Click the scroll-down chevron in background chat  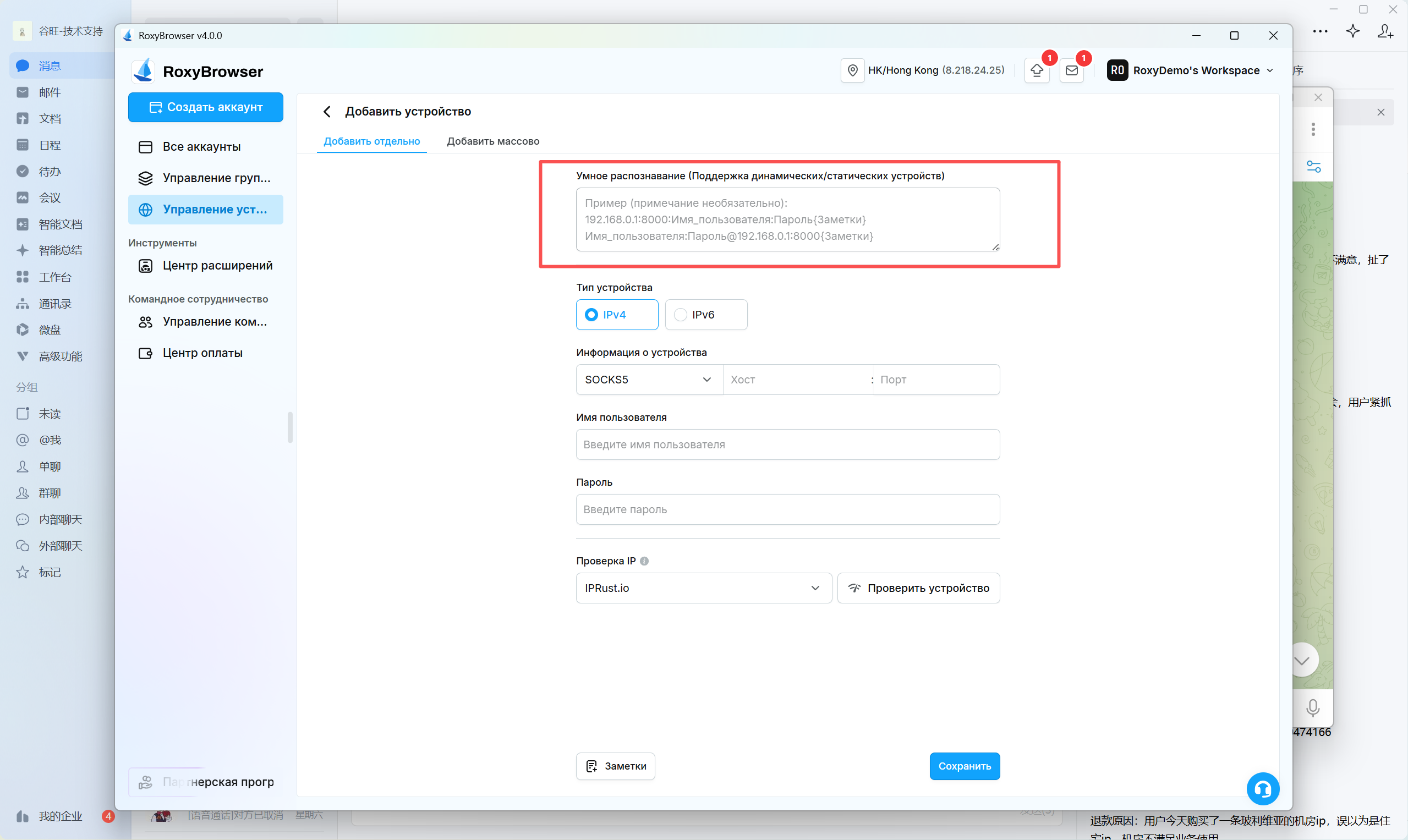click(x=1302, y=661)
